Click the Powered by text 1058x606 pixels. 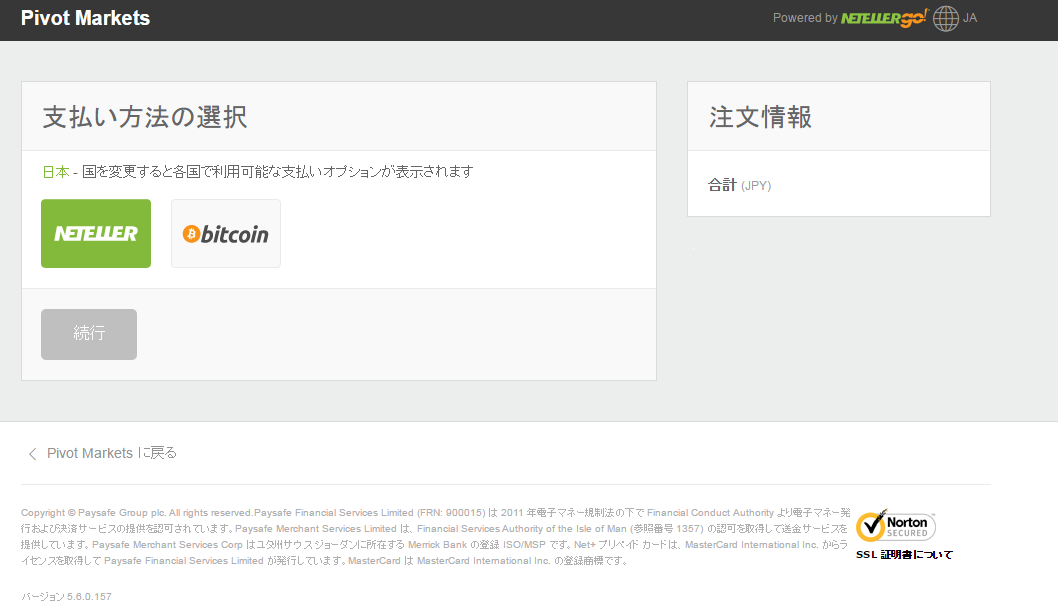coord(805,18)
